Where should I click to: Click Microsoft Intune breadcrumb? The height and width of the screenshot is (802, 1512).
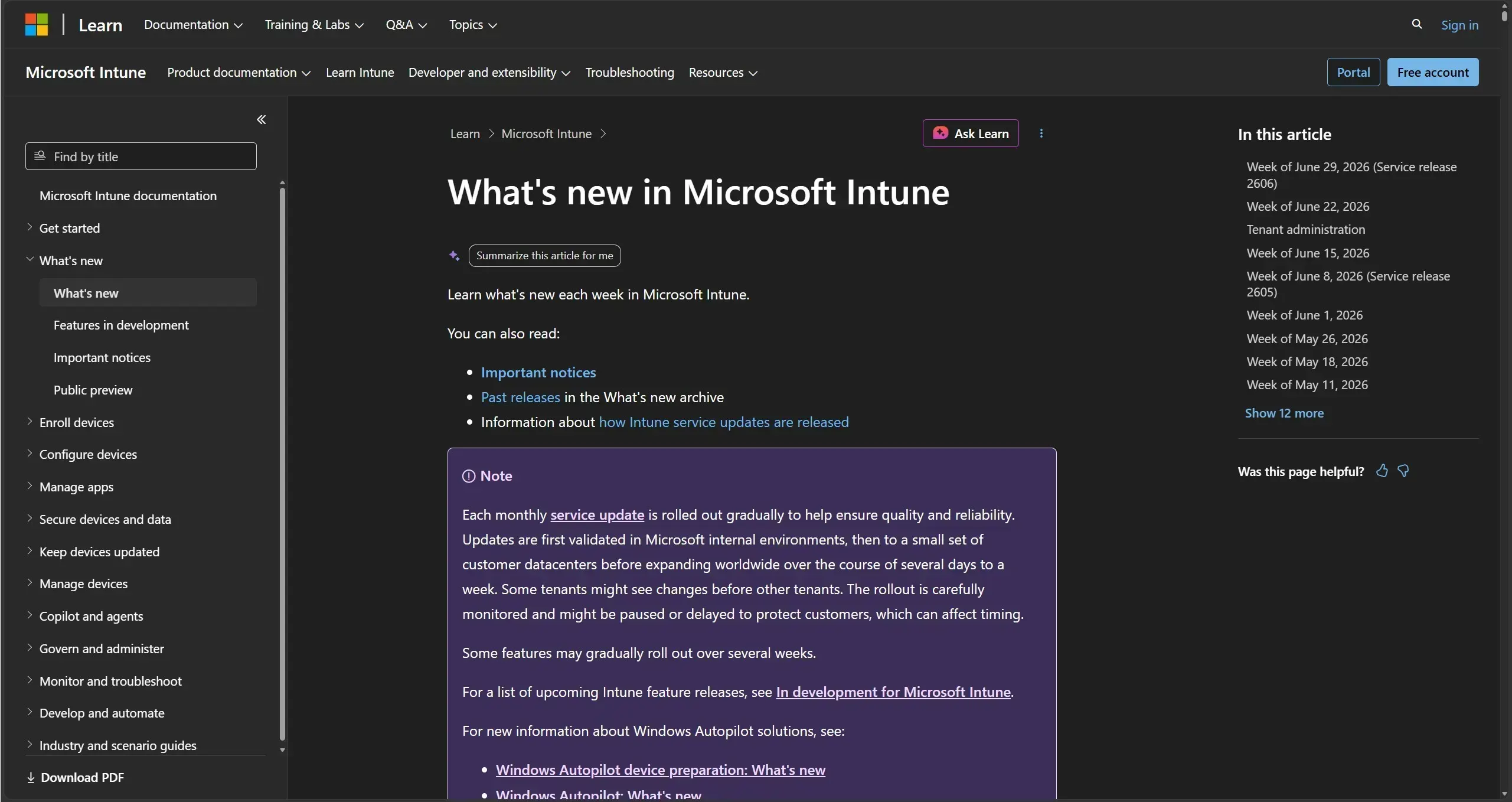click(546, 133)
